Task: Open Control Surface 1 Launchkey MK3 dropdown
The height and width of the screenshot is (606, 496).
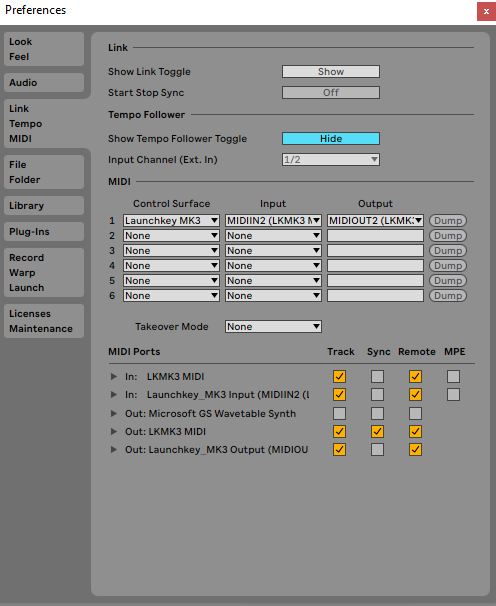Action: coord(171,221)
